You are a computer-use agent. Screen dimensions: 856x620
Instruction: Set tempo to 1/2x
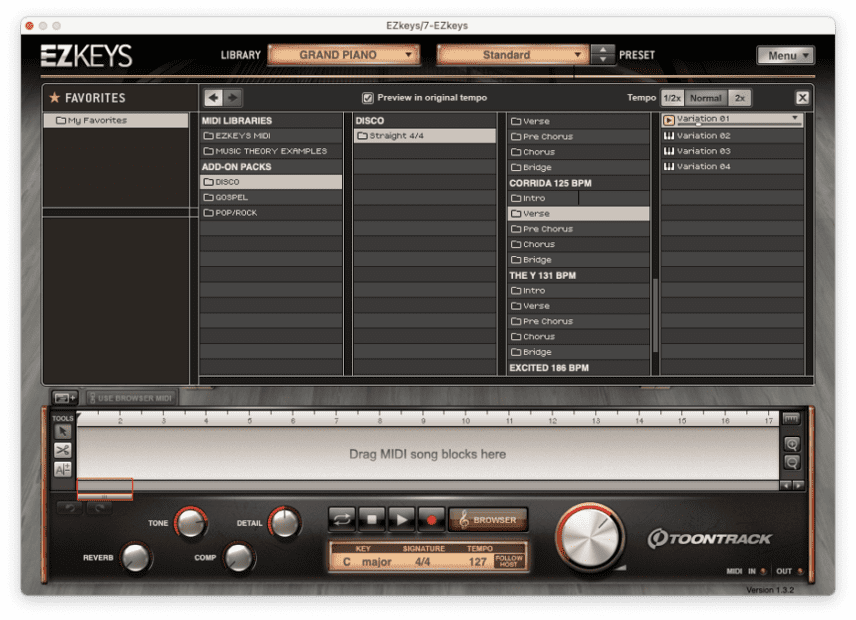672,98
